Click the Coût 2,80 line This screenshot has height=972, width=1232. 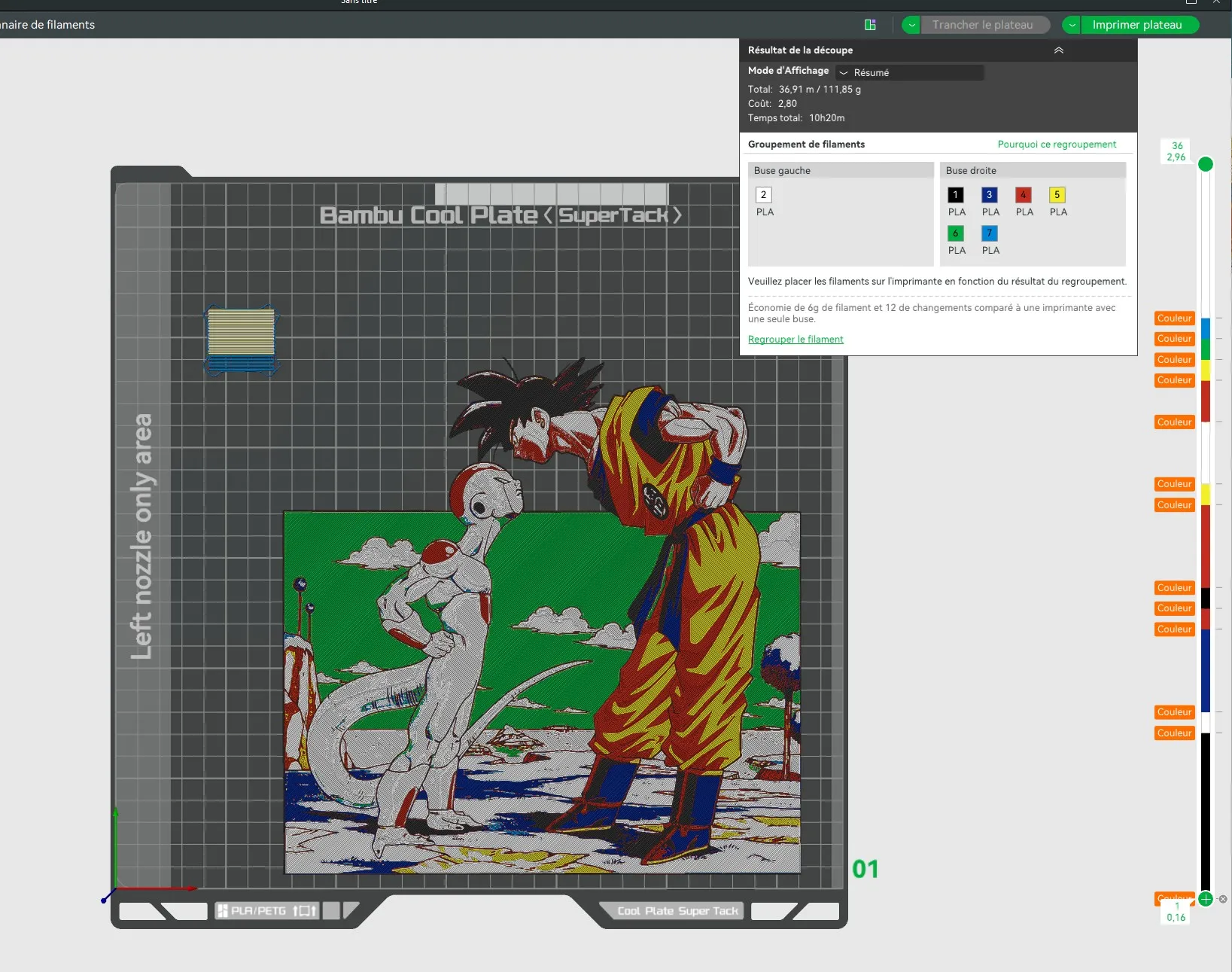tap(772, 104)
